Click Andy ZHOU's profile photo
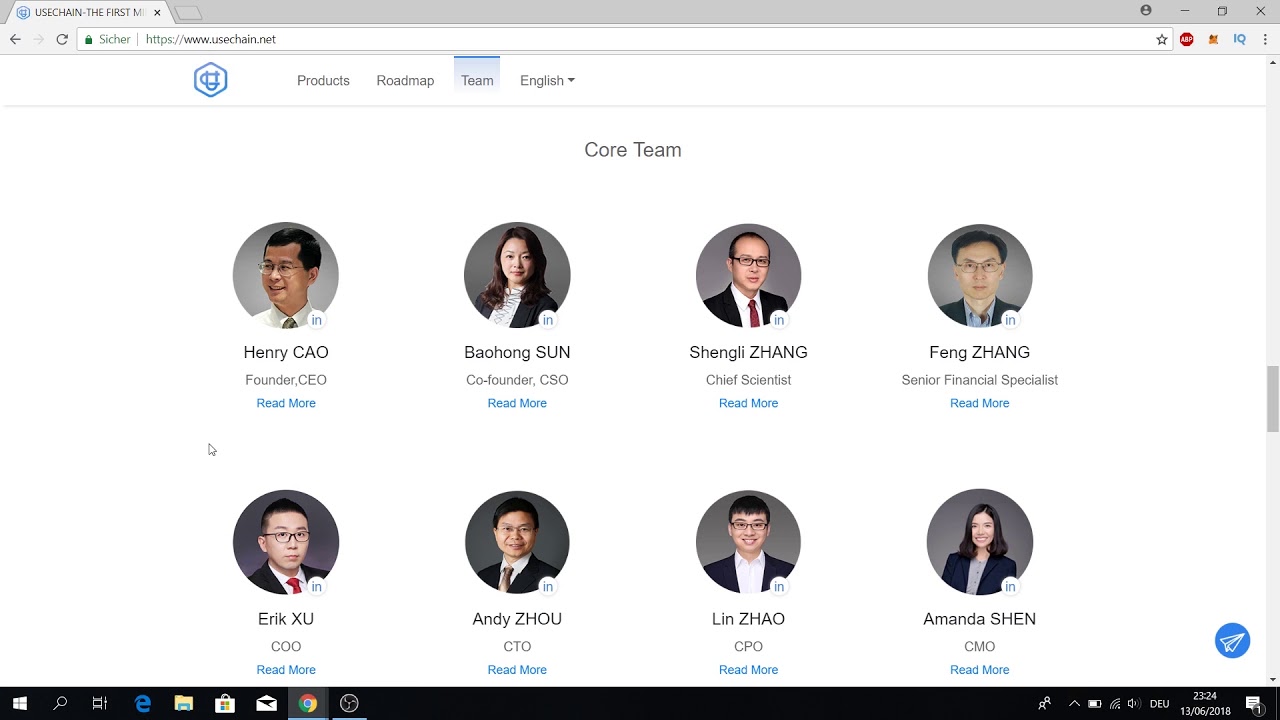1280x720 pixels. coord(517,542)
